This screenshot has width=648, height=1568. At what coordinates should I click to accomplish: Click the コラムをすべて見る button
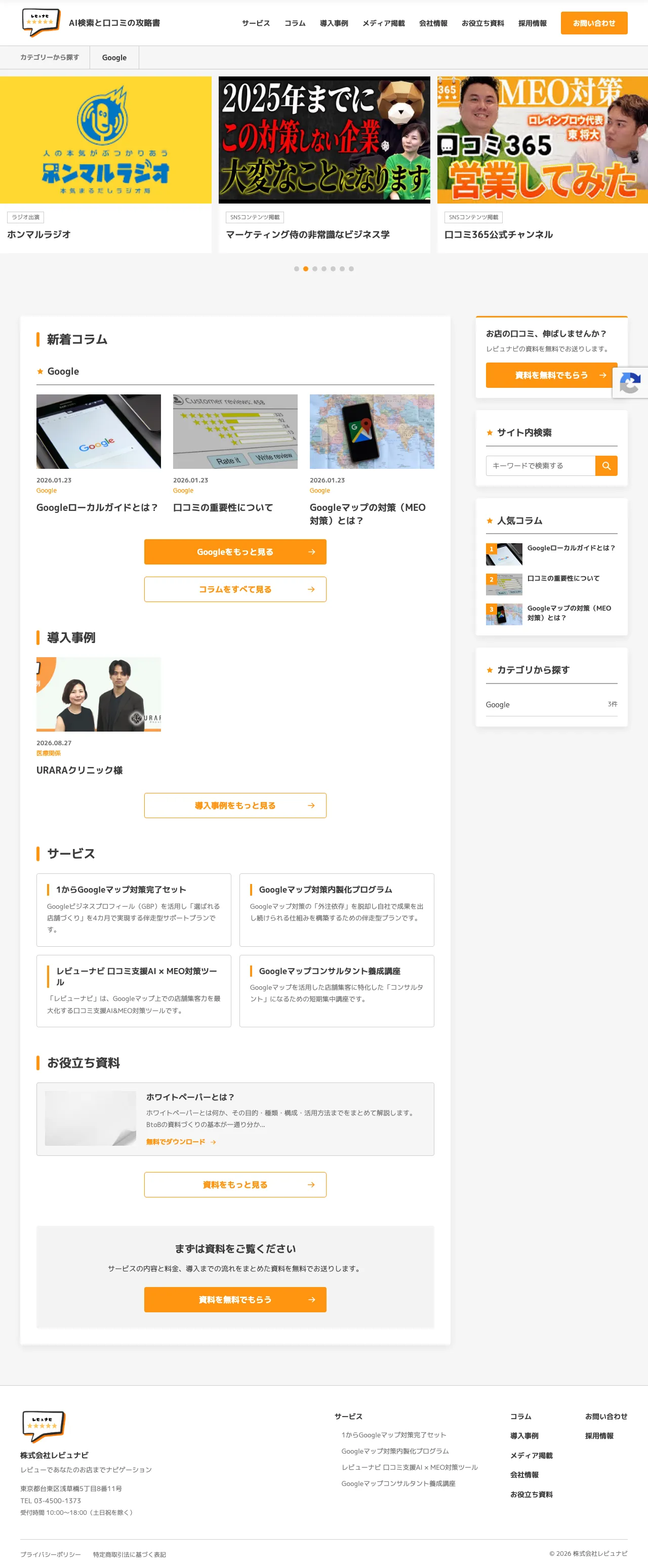click(x=235, y=589)
